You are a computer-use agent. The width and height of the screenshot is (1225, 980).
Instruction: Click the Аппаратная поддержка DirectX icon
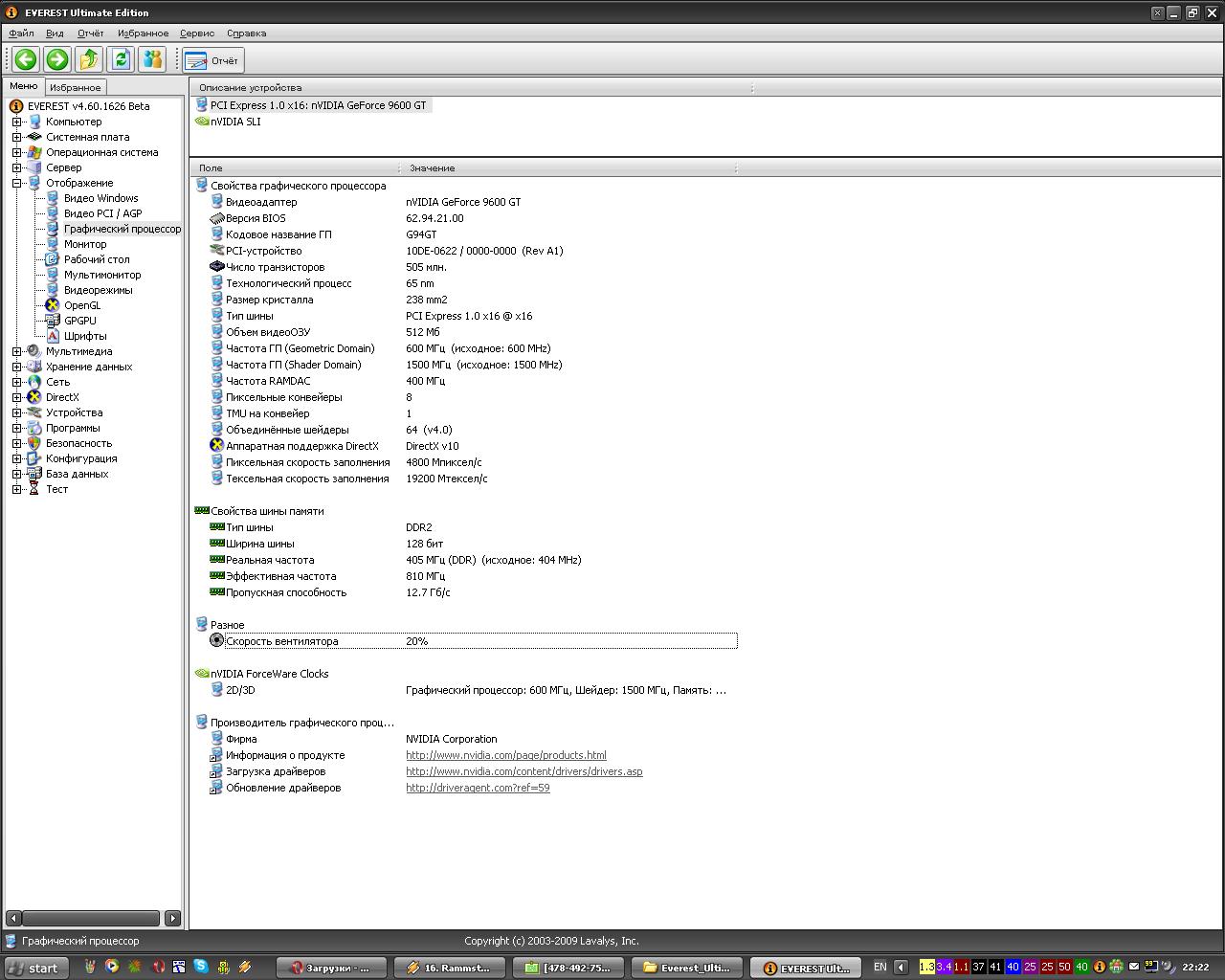coord(217,446)
